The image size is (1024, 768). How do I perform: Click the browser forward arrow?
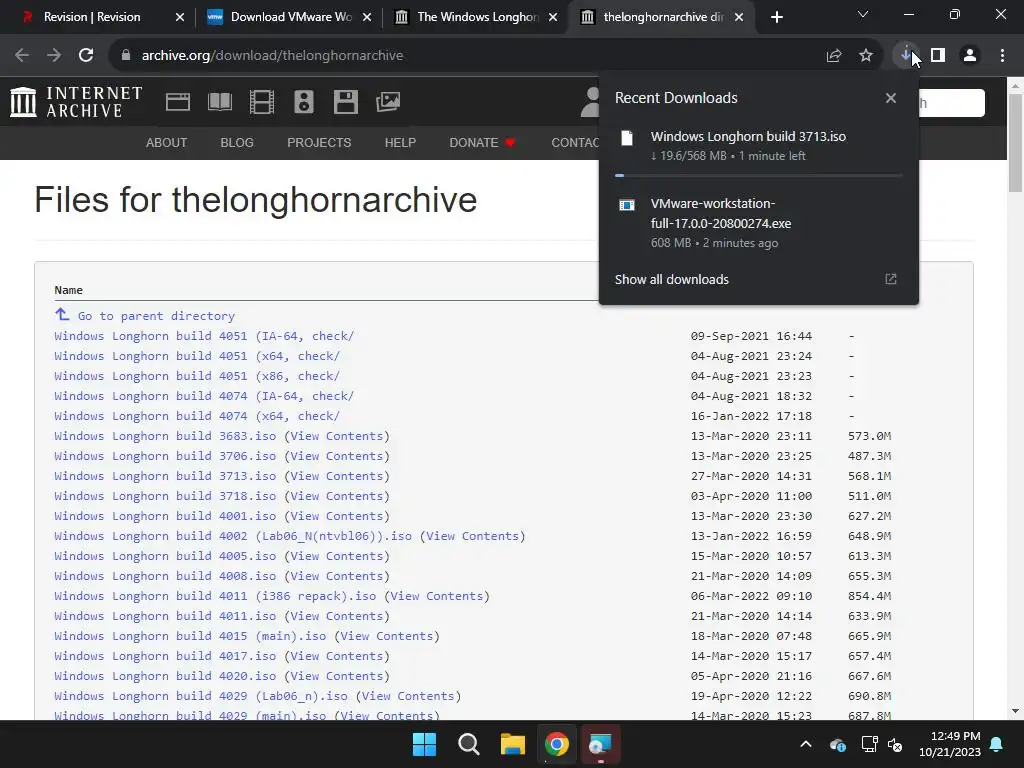[54, 56]
